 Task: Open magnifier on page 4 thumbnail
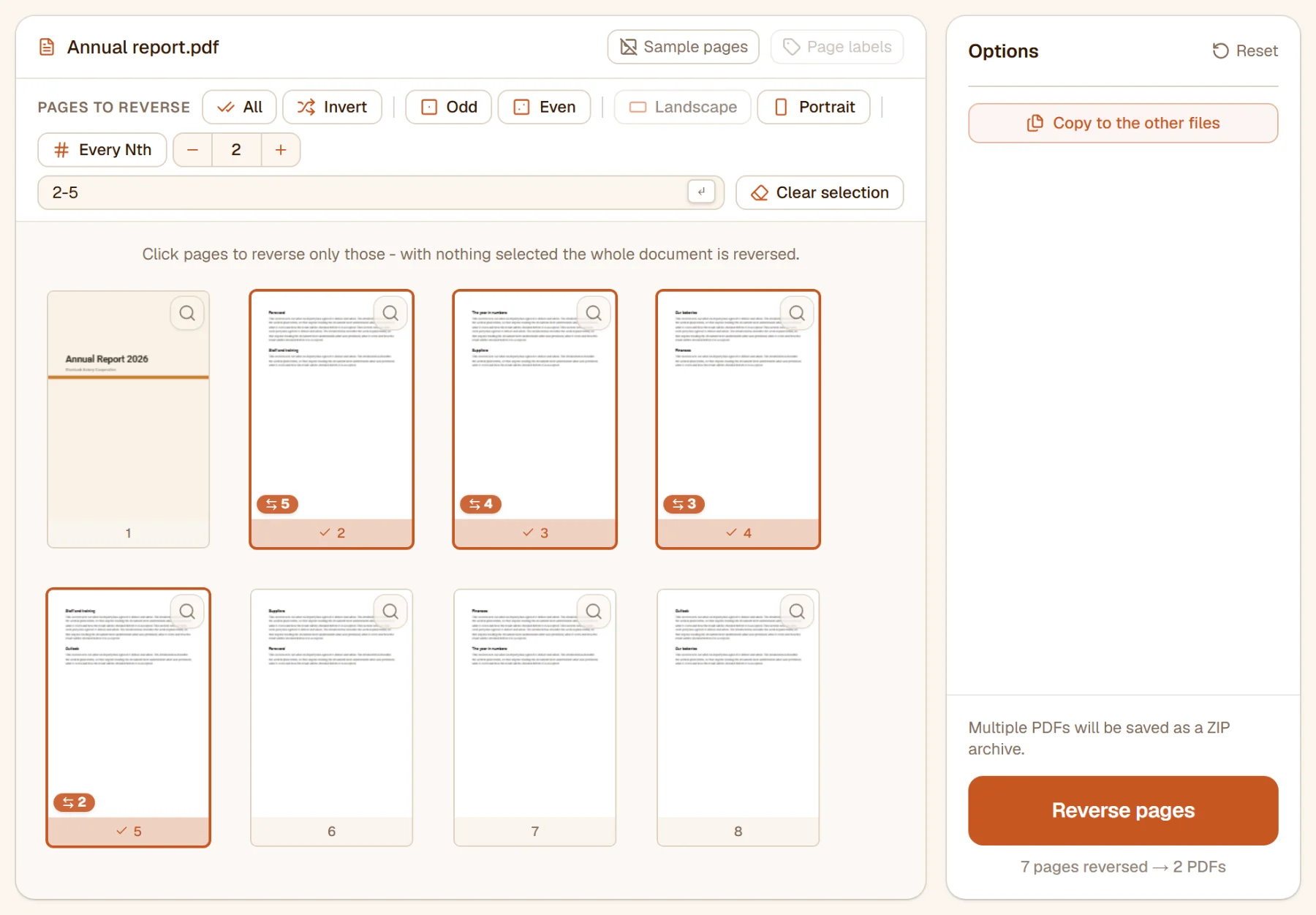point(797,313)
